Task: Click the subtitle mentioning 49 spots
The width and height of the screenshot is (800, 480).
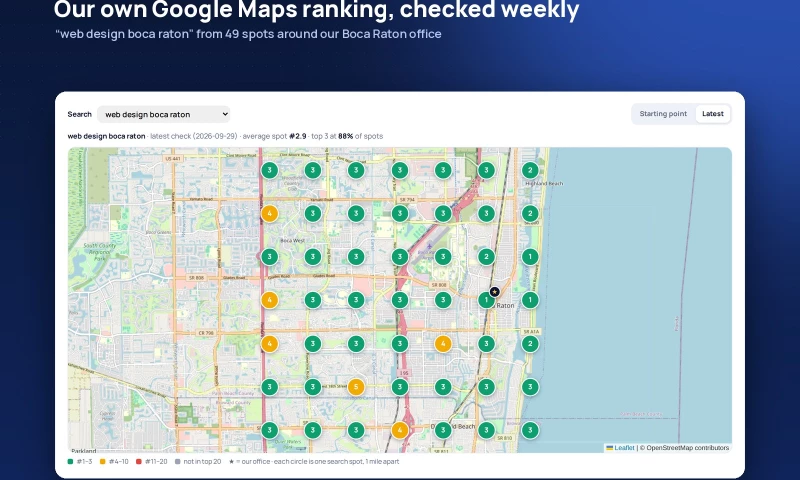Action: pos(248,34)
